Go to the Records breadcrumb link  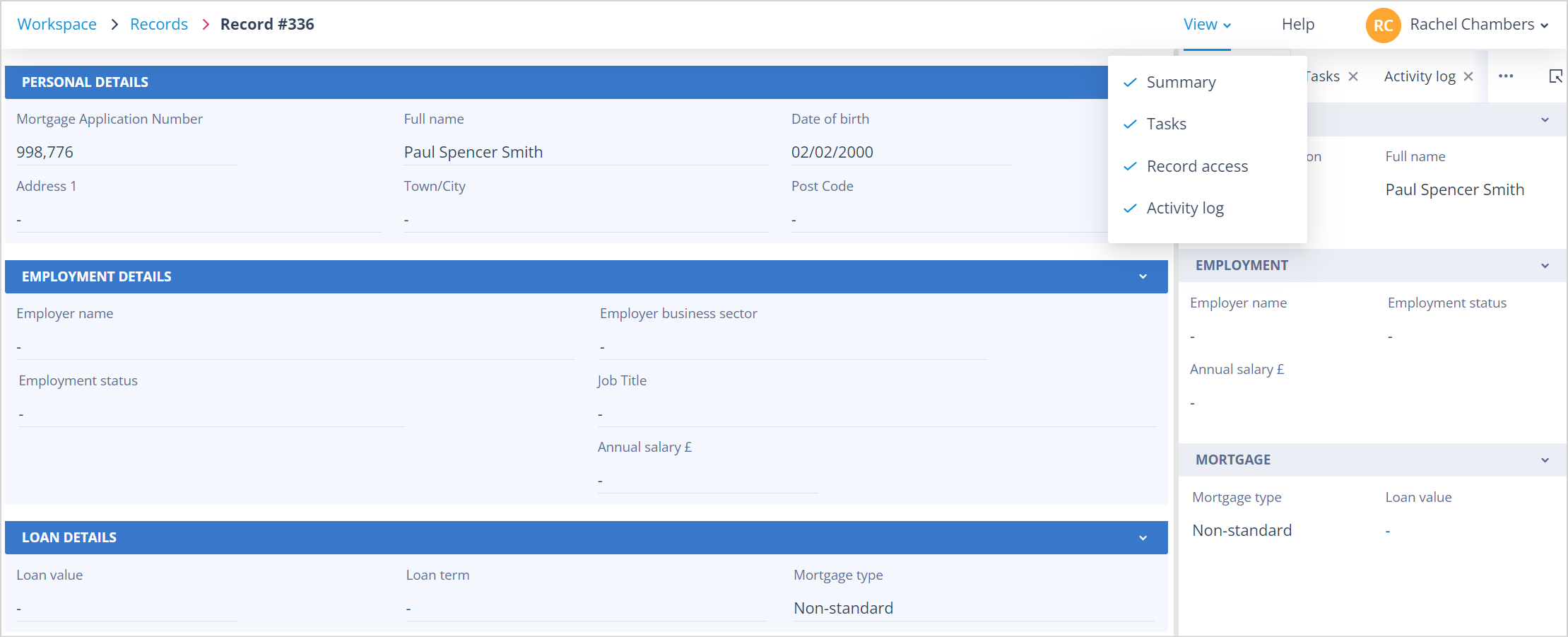pyautogui.click(x=159, y=25)
